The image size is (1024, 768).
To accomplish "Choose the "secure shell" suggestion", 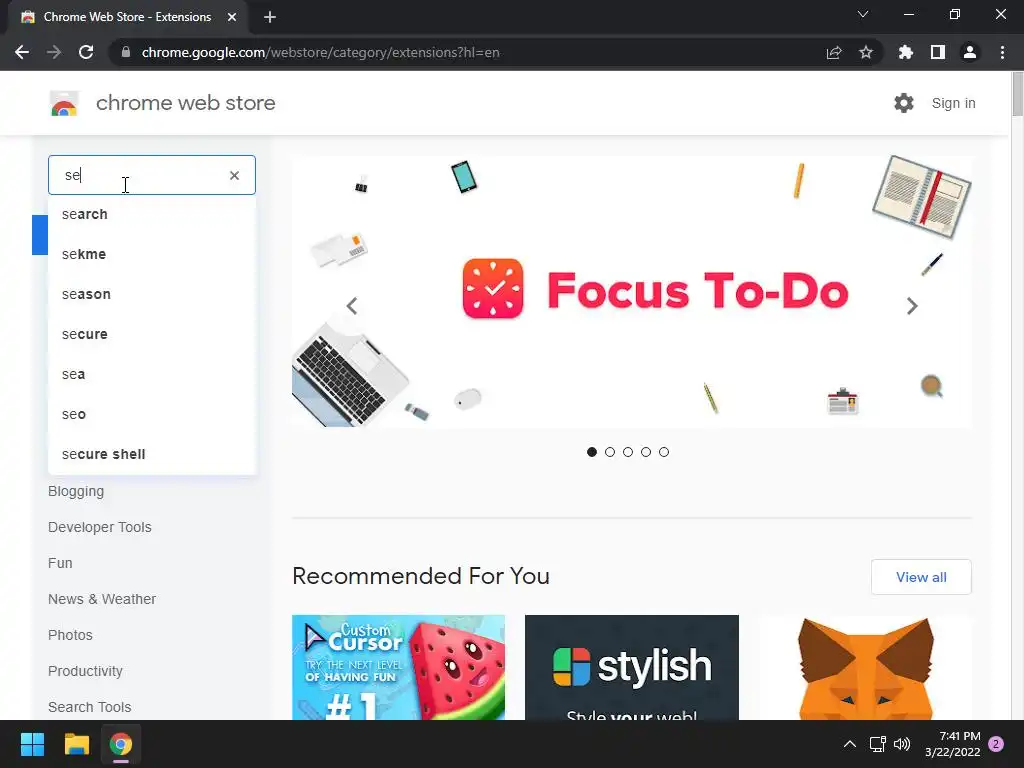I will coord(152,454).
